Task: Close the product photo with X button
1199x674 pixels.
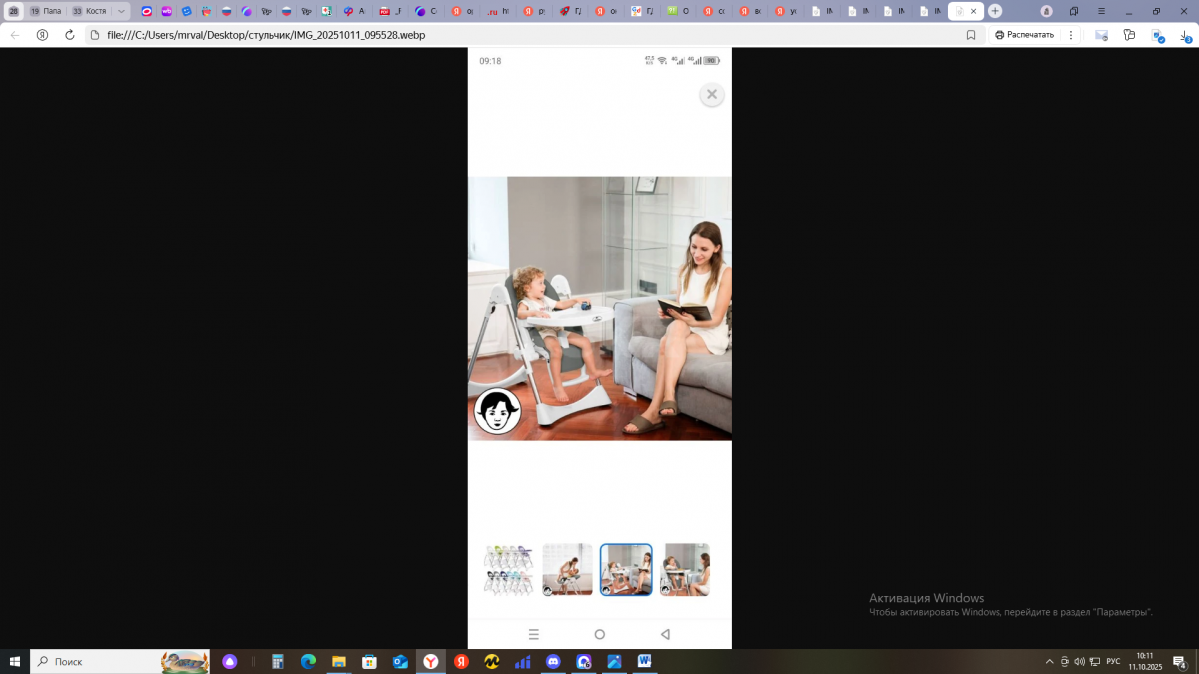Action: pos(711,94)
